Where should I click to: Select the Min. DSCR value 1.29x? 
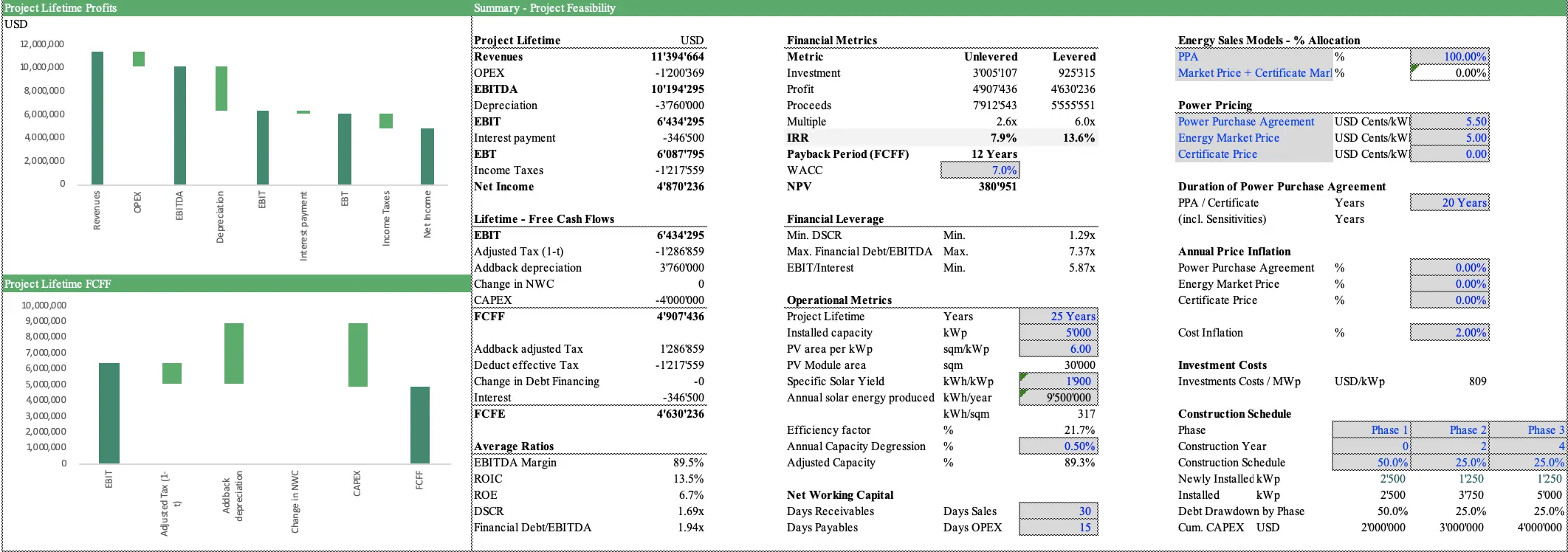click(1082, 235)
